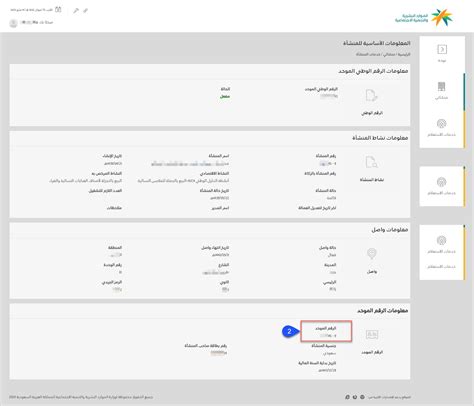The width and height of the screenshot is (474, 406).
Task: Click the اسم المنشأة label
Action: (219, 156)
